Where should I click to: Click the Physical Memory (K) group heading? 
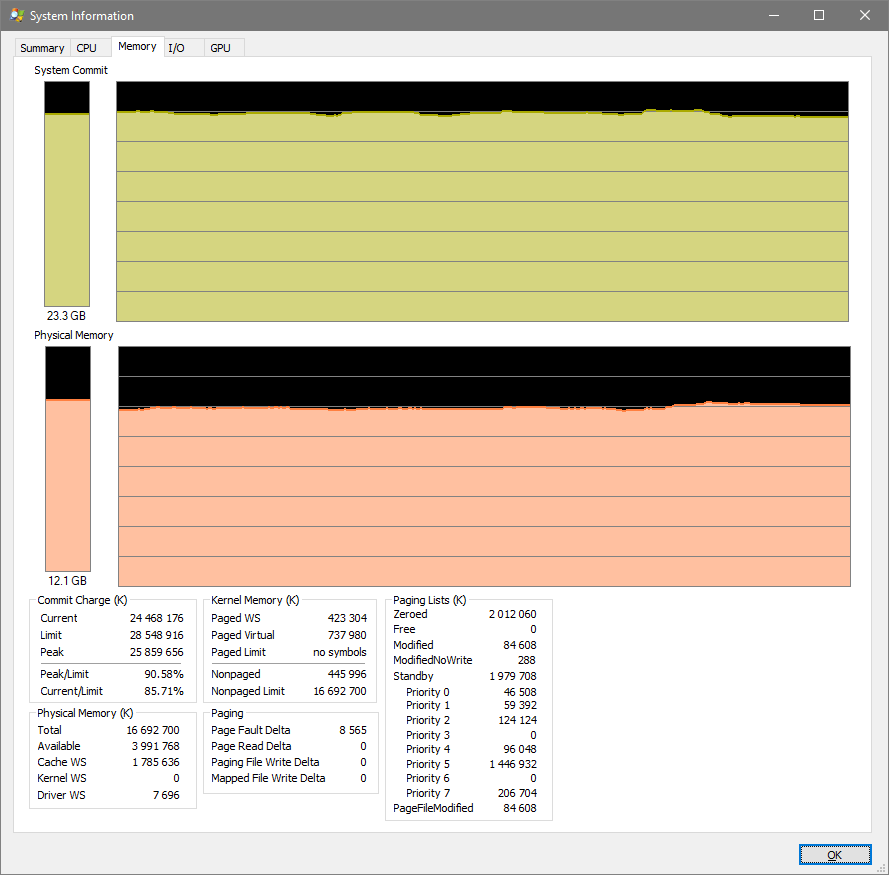[x=85, y=713]
